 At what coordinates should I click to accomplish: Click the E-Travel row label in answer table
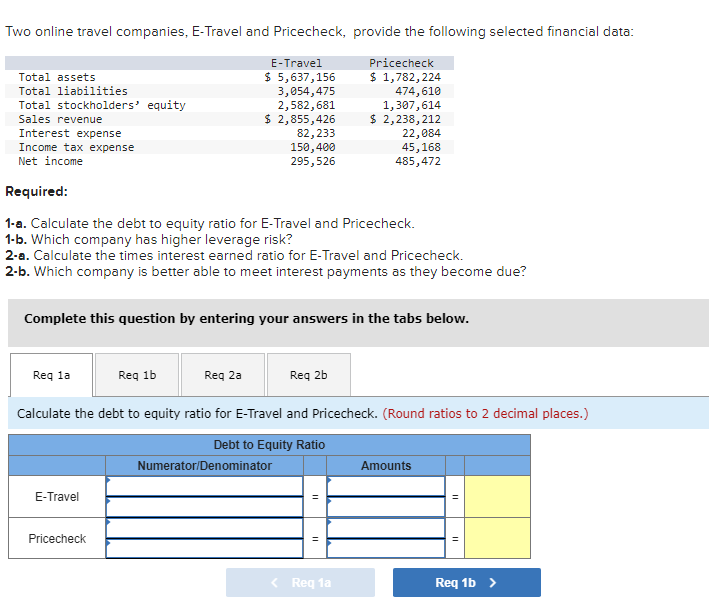pyautogui.click(x=57, y=497)
